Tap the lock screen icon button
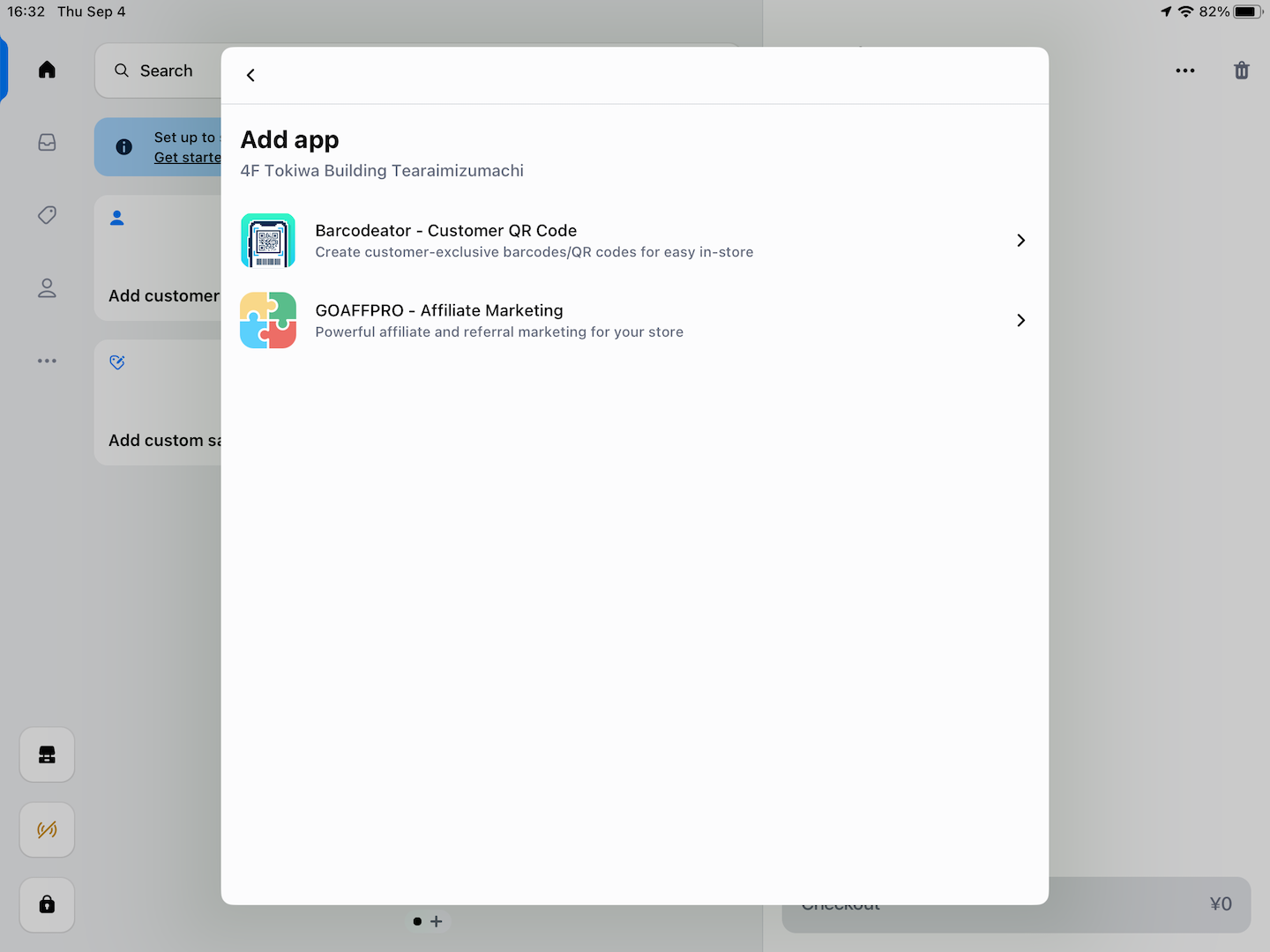This screenshot has height=952, width=1270. [x=48, y=904]
